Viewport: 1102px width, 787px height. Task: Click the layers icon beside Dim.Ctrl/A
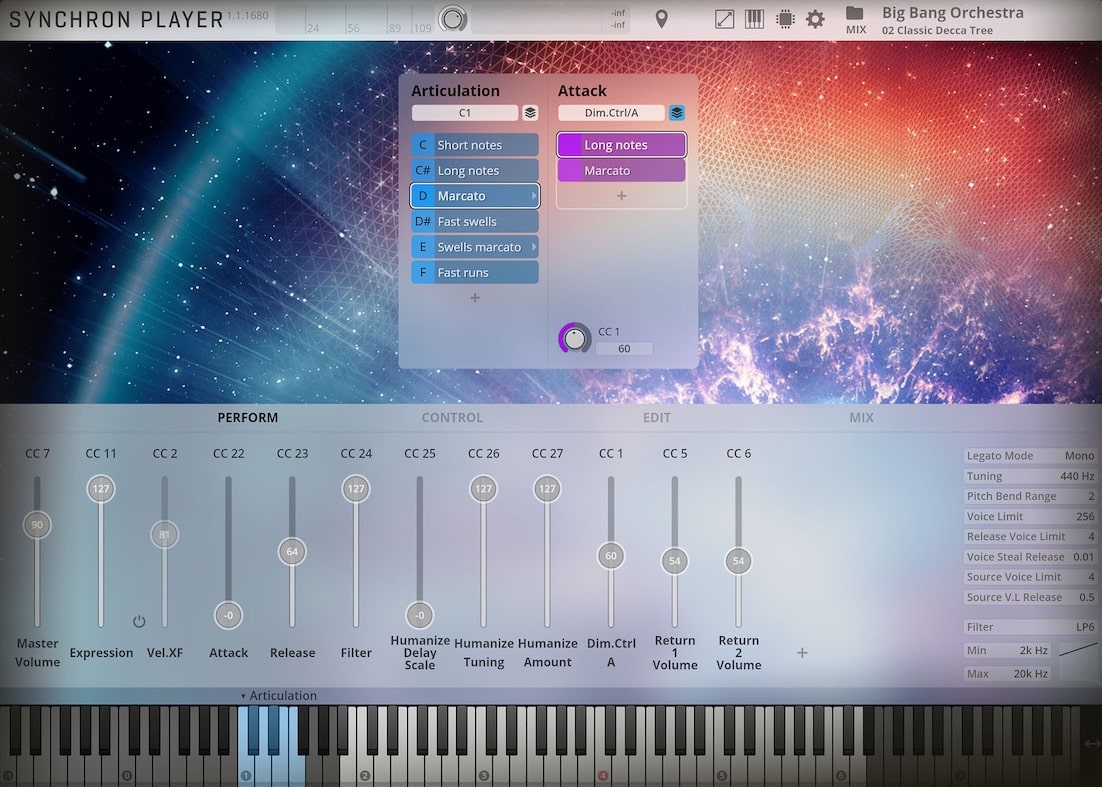tap(676, 113)
